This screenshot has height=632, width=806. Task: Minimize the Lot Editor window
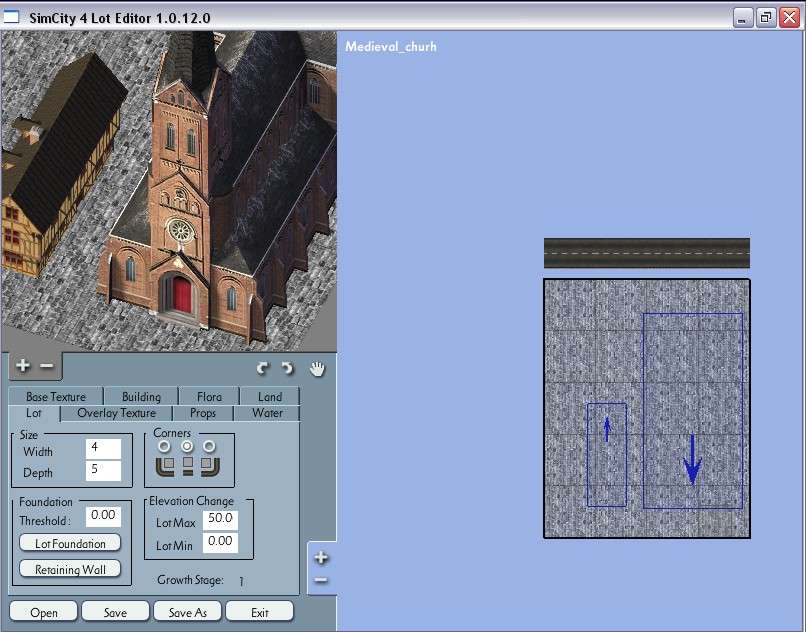742,18
